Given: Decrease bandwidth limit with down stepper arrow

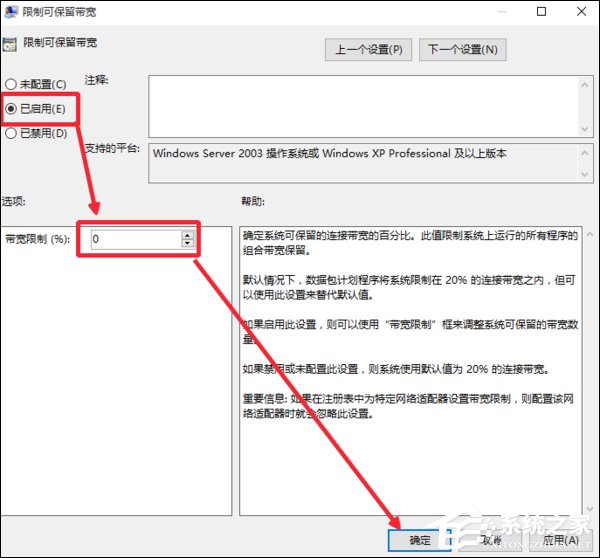Looking at the screenshot, I should click(188, 243).
